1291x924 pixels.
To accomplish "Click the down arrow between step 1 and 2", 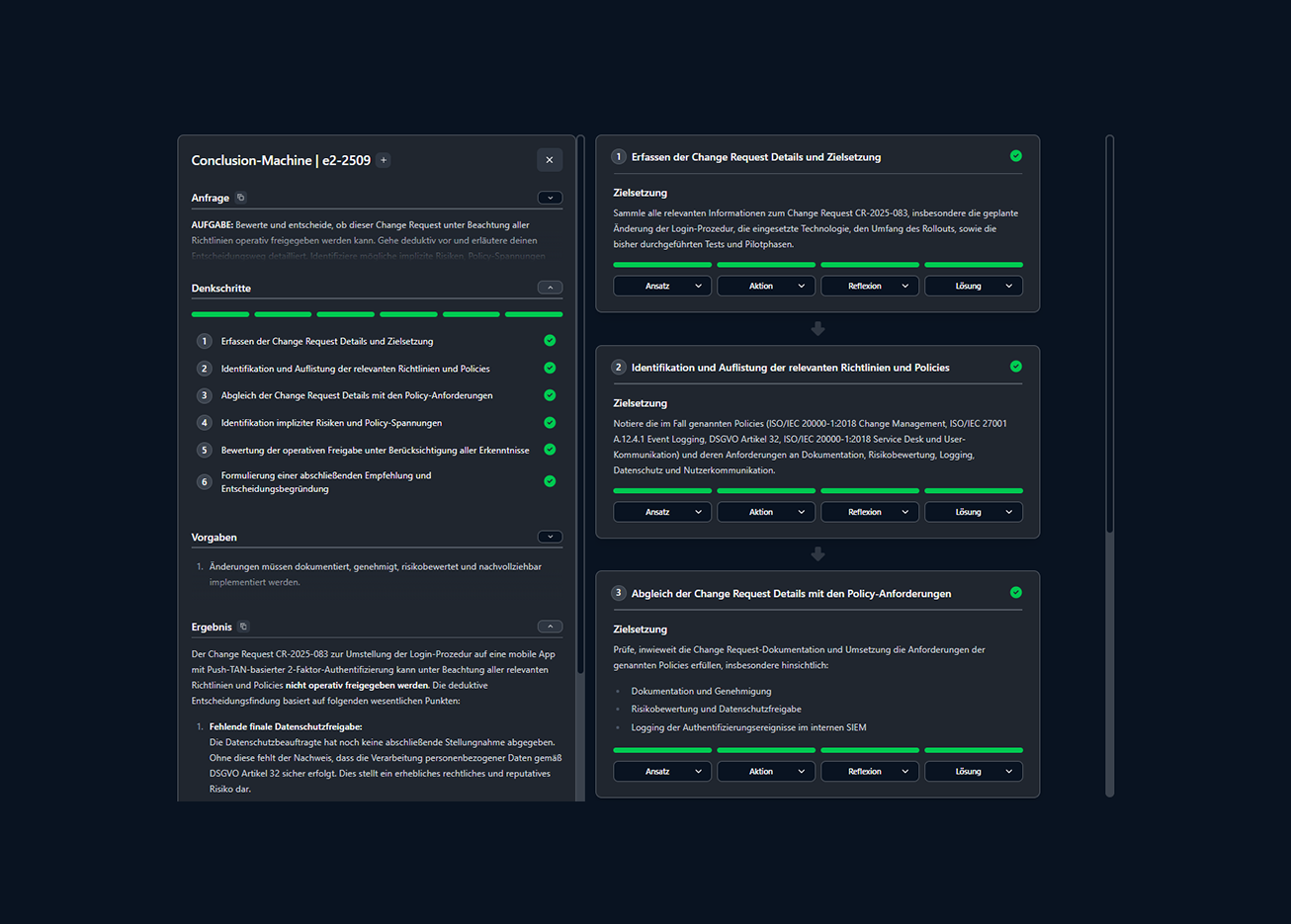I will 818,329.
